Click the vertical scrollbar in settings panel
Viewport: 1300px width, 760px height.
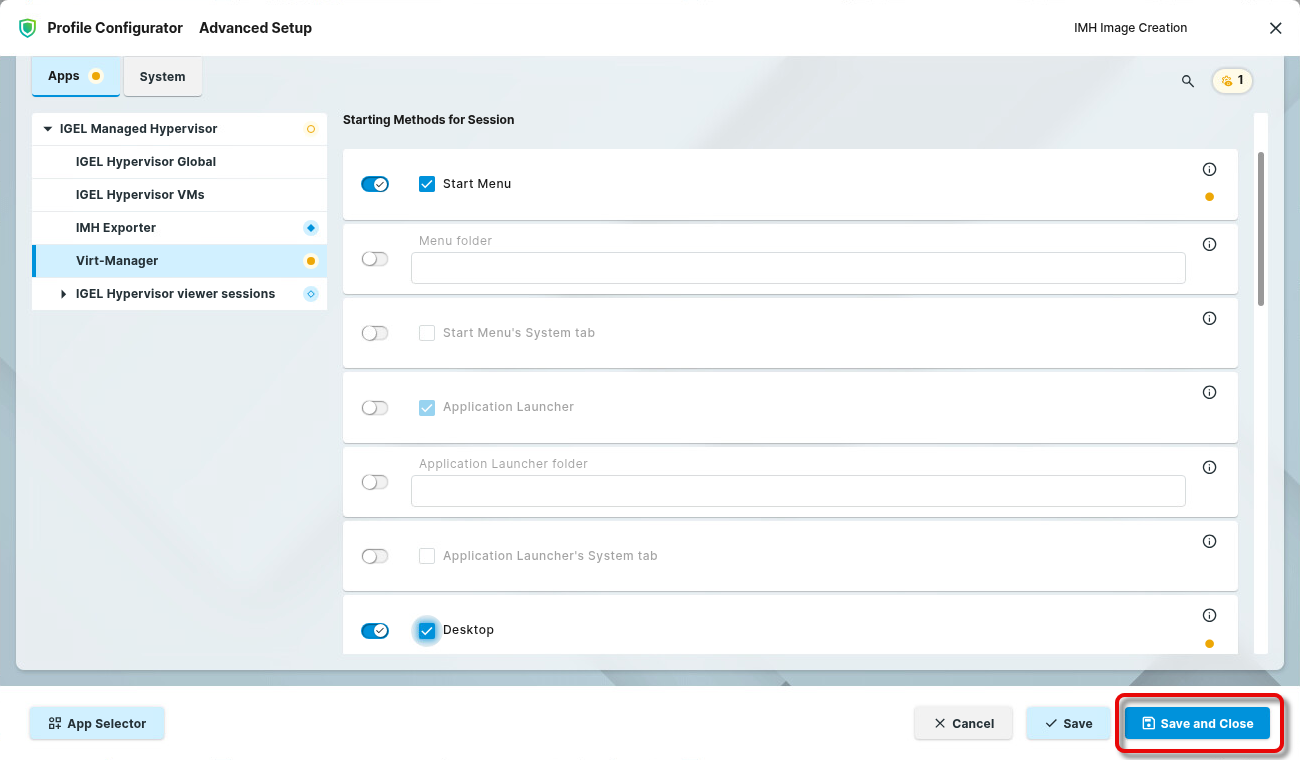click(x=1260, y=230)
